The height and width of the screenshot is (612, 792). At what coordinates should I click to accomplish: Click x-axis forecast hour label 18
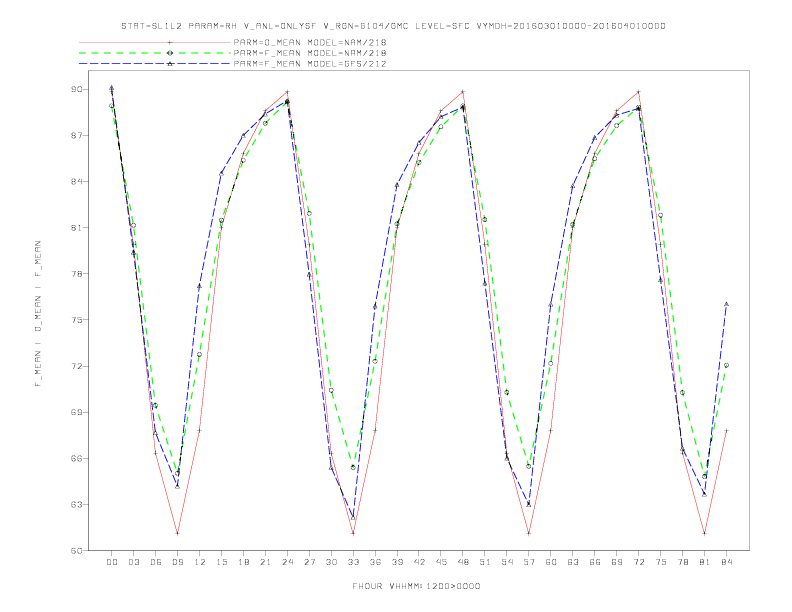click(x=243, y=562)
